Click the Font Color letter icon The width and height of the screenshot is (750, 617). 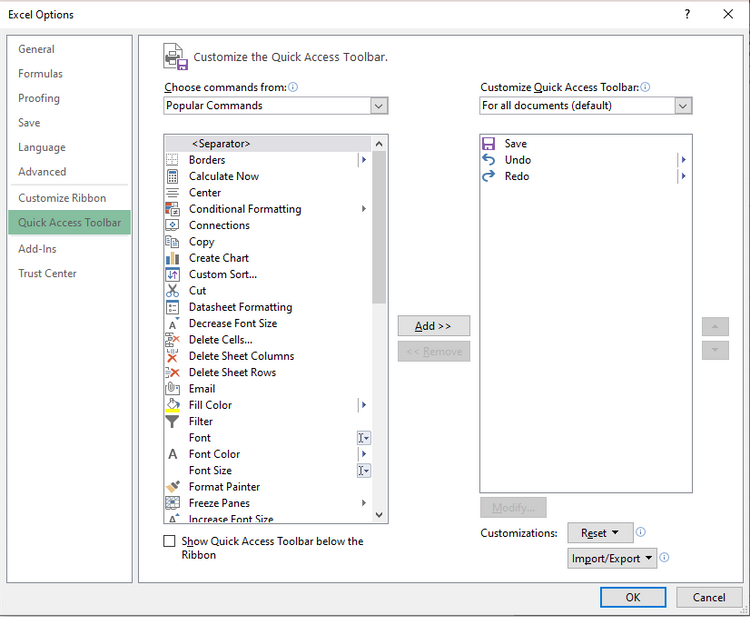(x=172, y=454)
